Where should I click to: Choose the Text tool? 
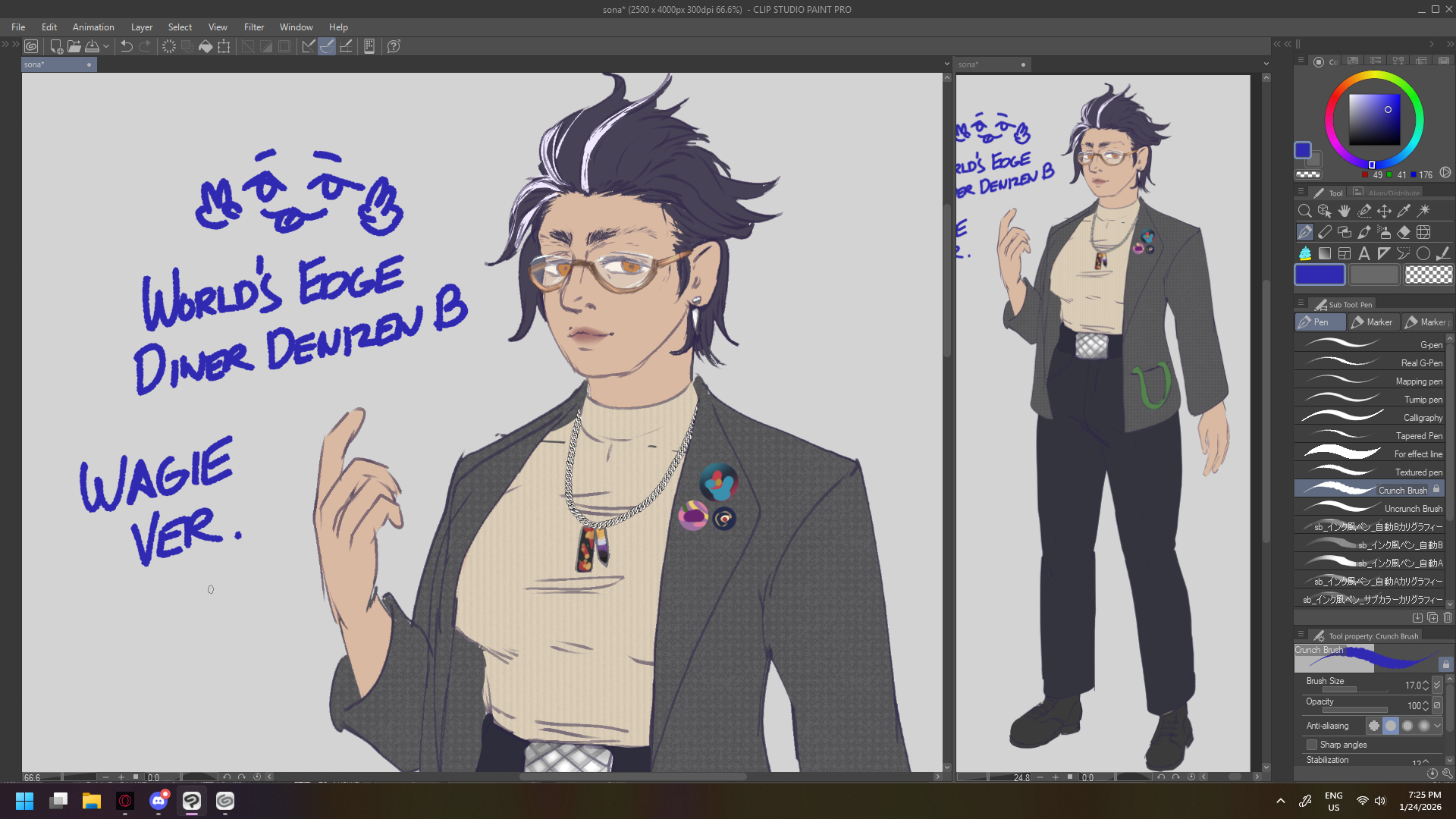[x=1363, y=253]
